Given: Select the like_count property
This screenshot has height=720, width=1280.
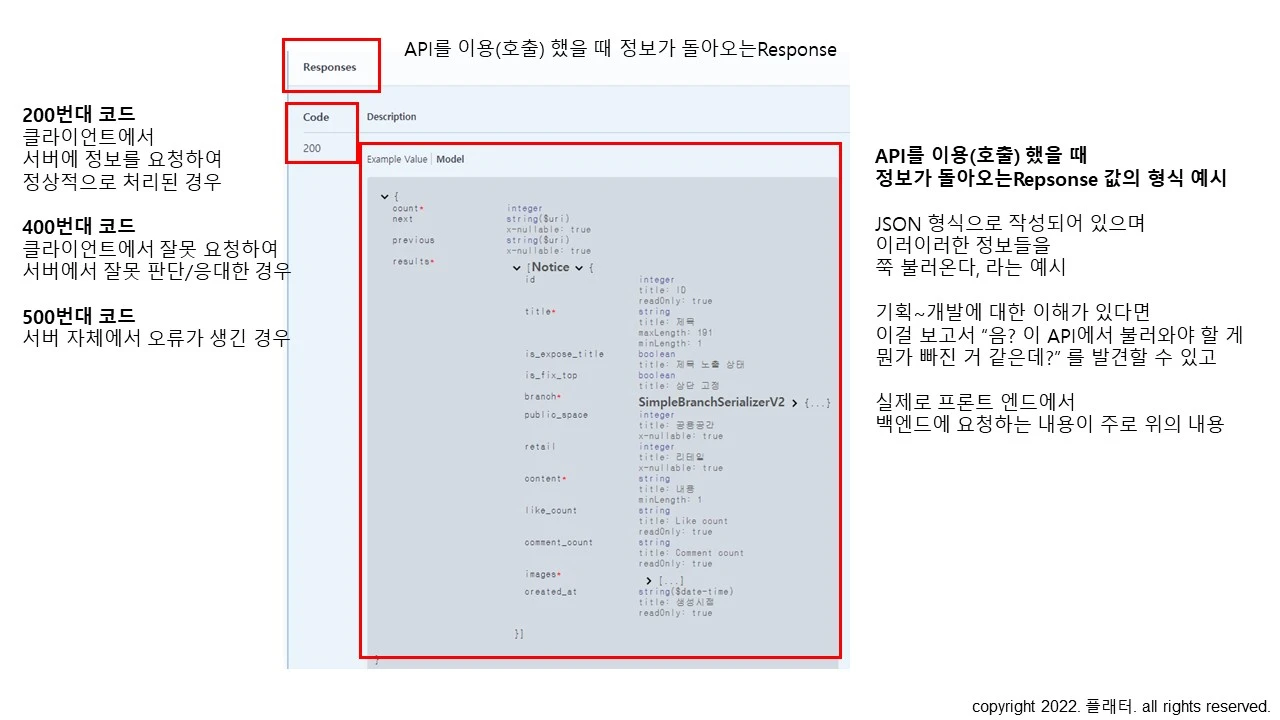Looking at the screenshot, I should coord(550,511).
